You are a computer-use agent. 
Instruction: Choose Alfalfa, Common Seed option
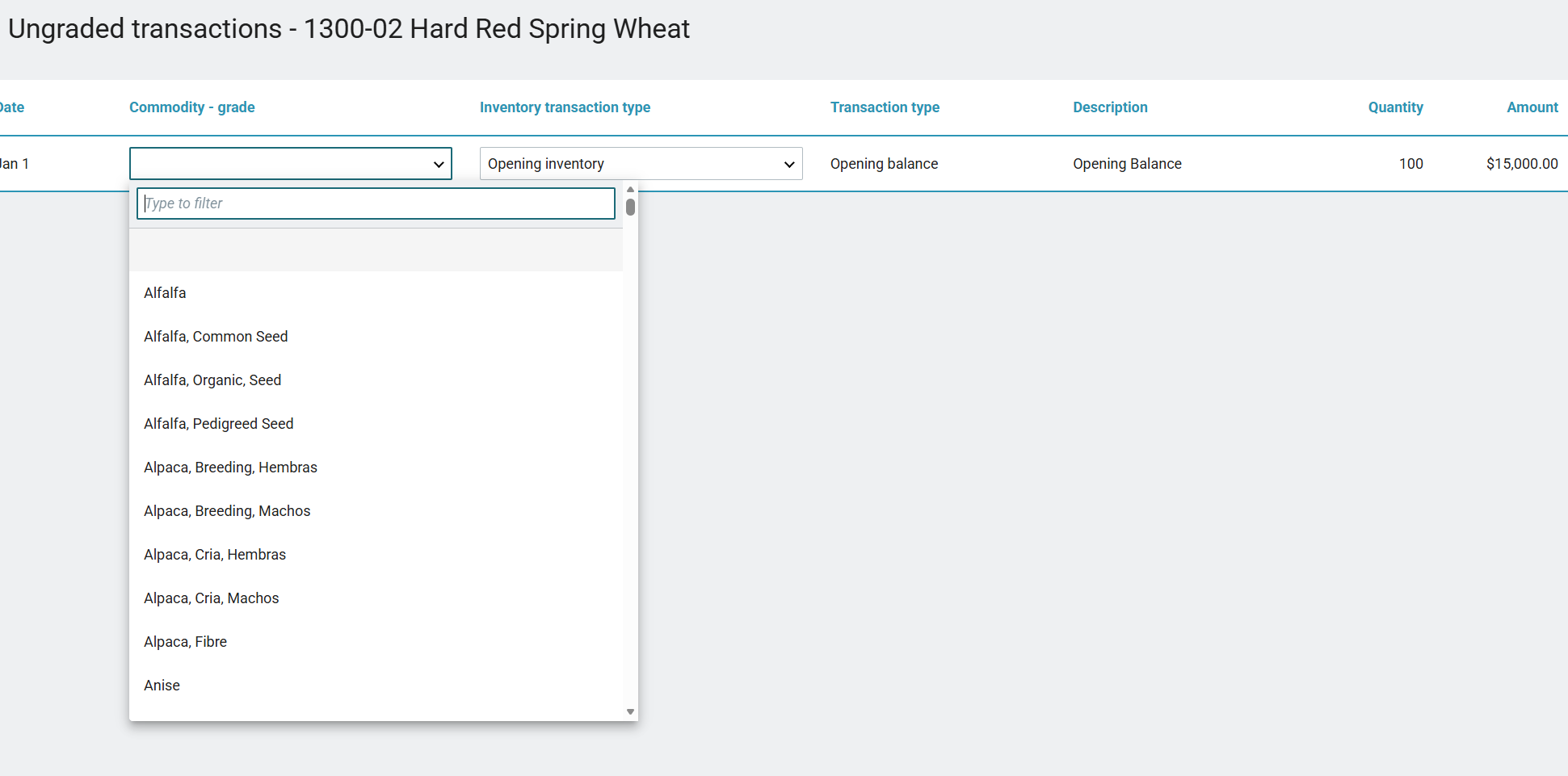[216, 337]
